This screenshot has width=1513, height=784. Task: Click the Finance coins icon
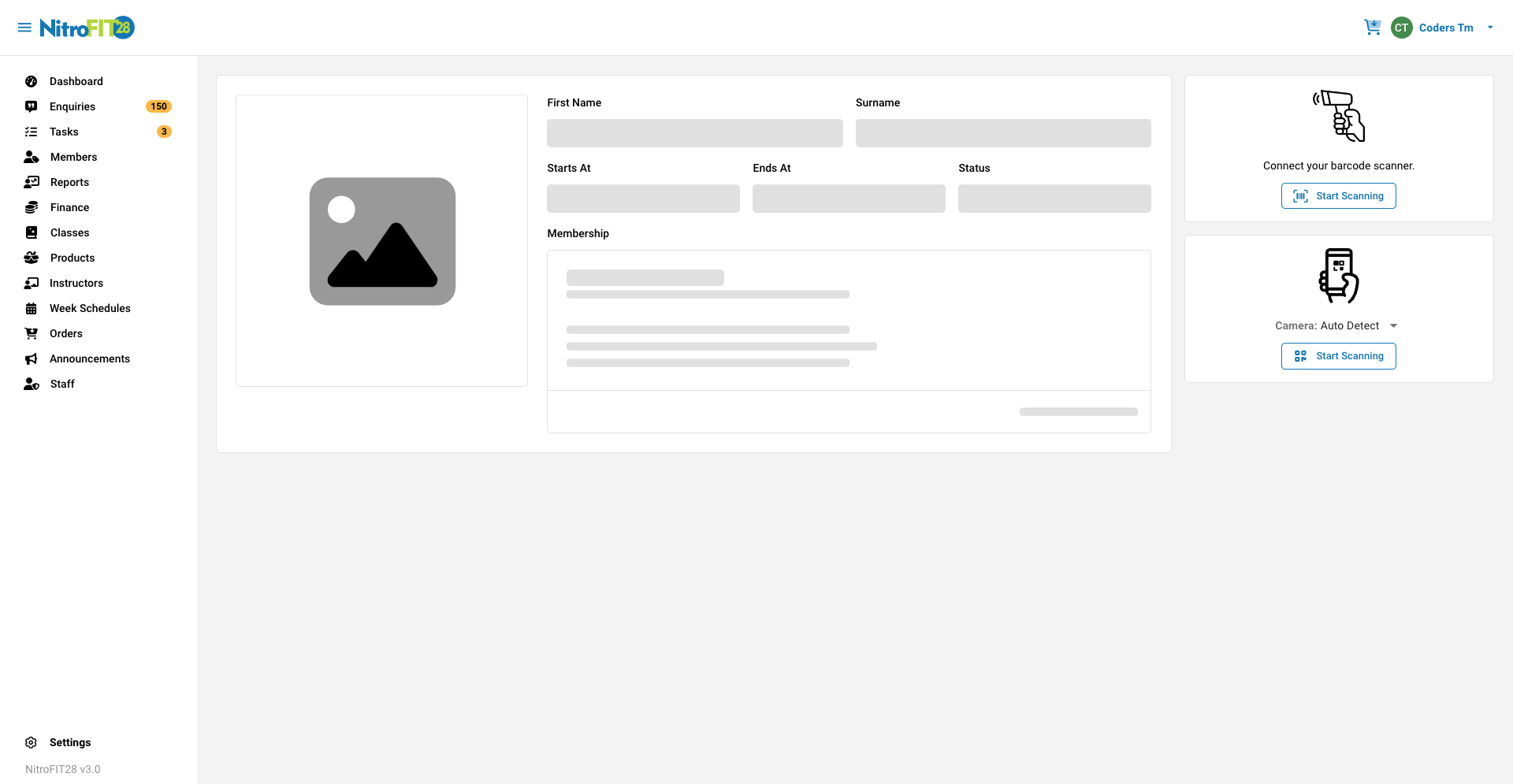point(31,207)
